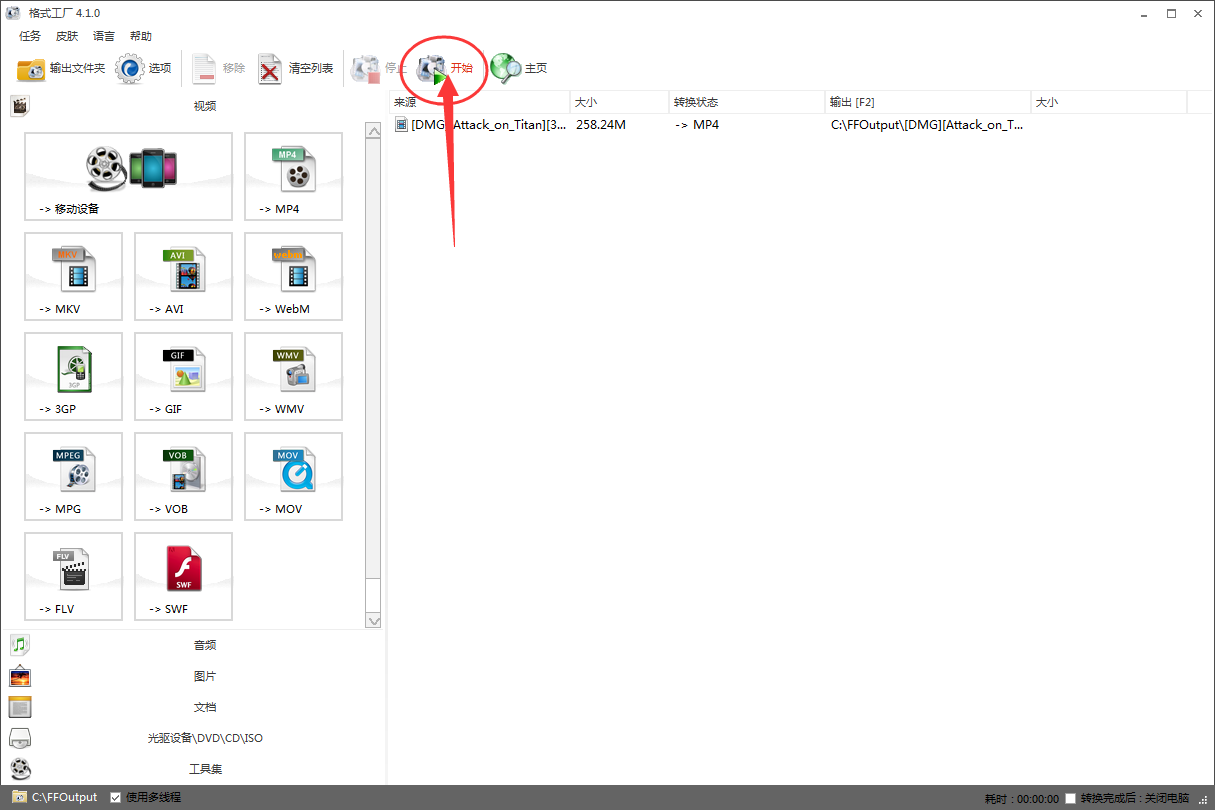
Task: Click the 耗时 : 00:00:00 elapsed time
Action: pos(1022,798)
